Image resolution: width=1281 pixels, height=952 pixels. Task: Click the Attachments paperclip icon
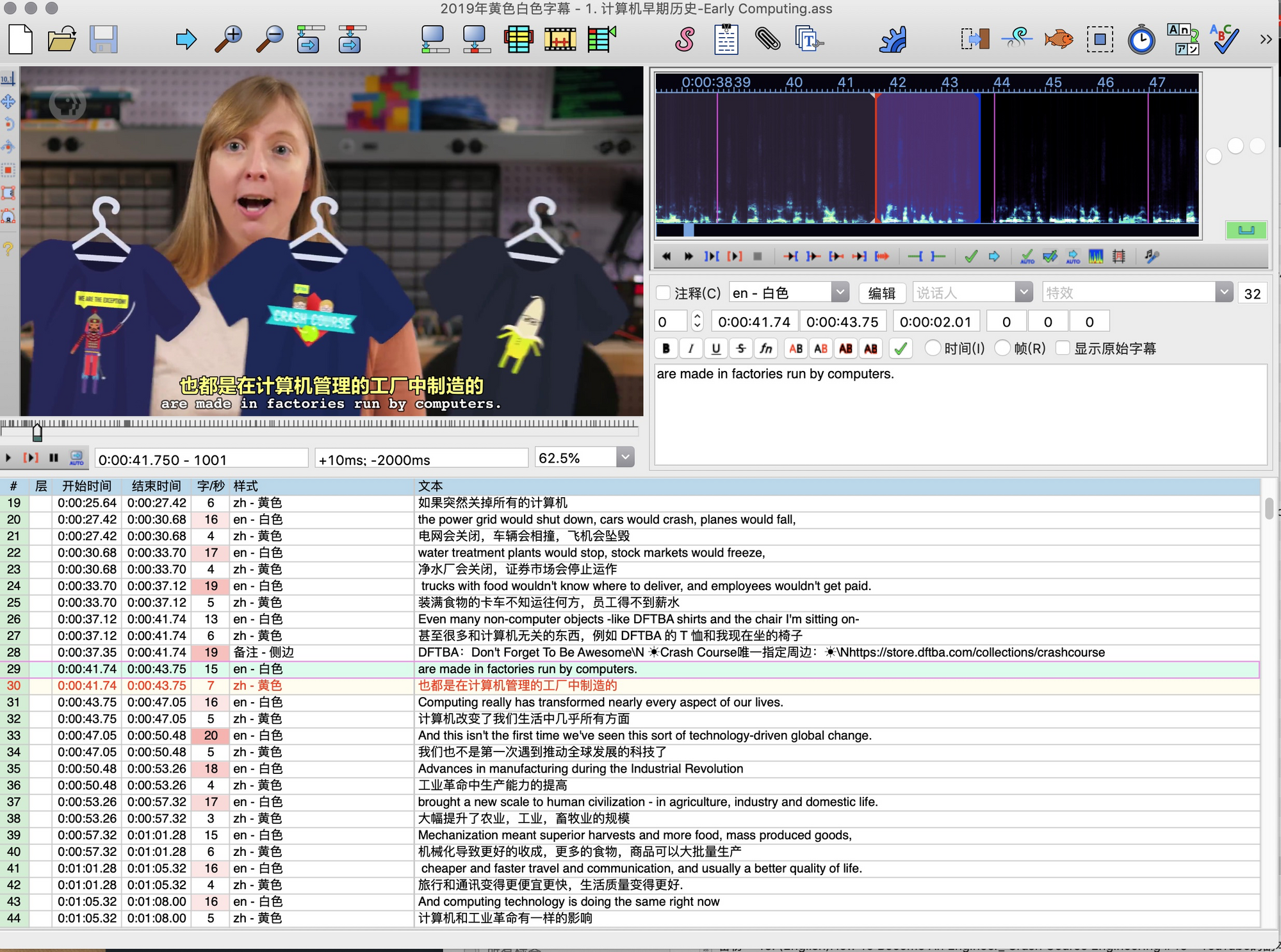click(x=767, y=40)
